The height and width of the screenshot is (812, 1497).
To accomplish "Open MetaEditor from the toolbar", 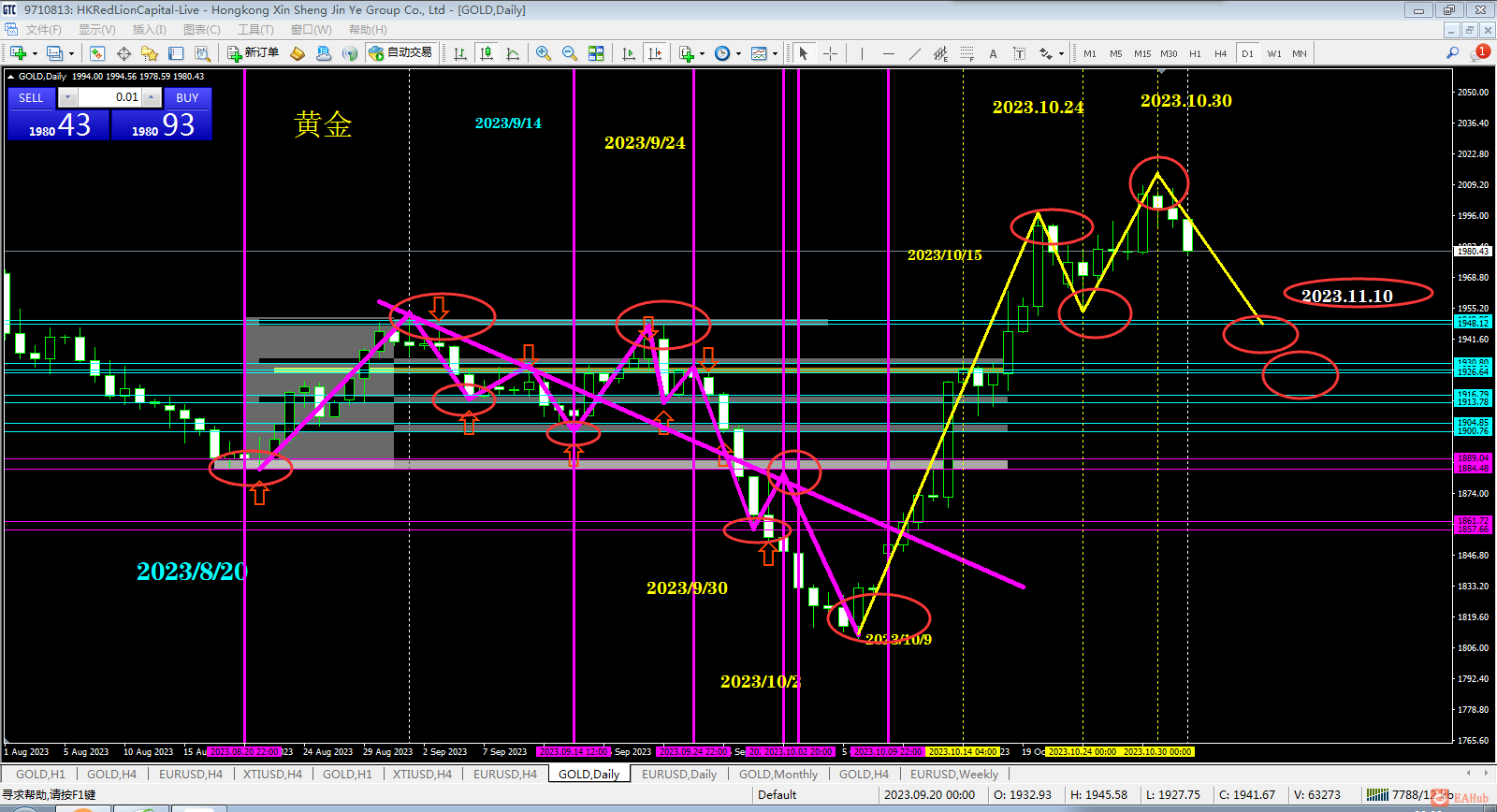I will coord(298,53).
